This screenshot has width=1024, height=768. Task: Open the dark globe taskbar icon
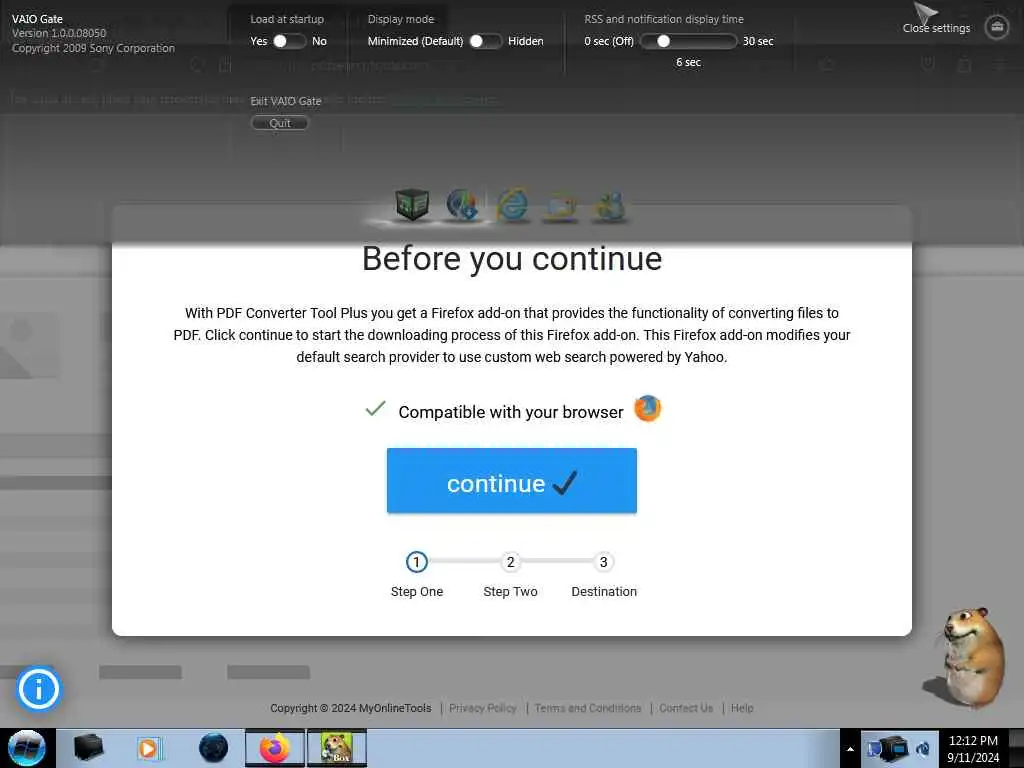pyautogui.click(x=214, y=748)
